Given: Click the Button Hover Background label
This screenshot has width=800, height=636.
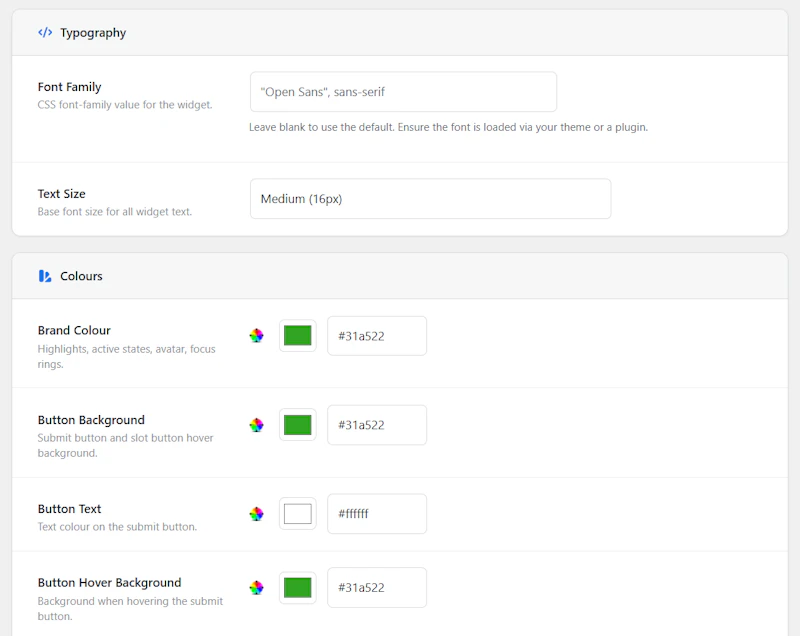Looking at the screenshot, I should click(x=109, y=583).
